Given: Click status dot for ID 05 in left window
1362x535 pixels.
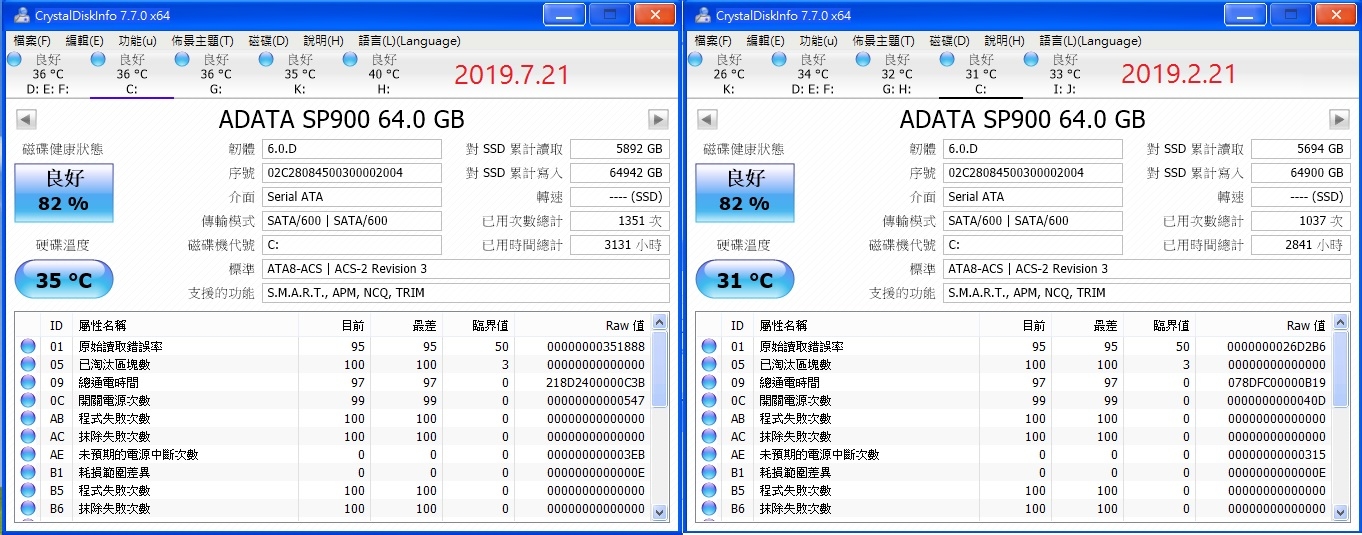Looking at the screenshot, I should click(29, 365).
